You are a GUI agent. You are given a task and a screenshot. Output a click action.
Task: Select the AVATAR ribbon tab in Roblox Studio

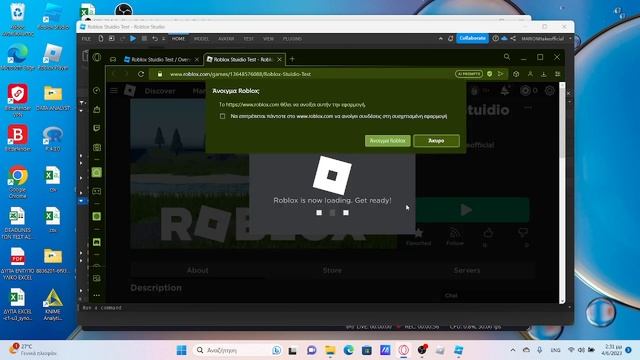coord(226,39)
